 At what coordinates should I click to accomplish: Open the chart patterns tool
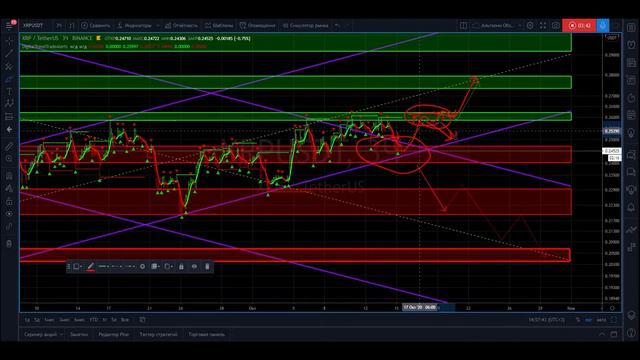9,104
